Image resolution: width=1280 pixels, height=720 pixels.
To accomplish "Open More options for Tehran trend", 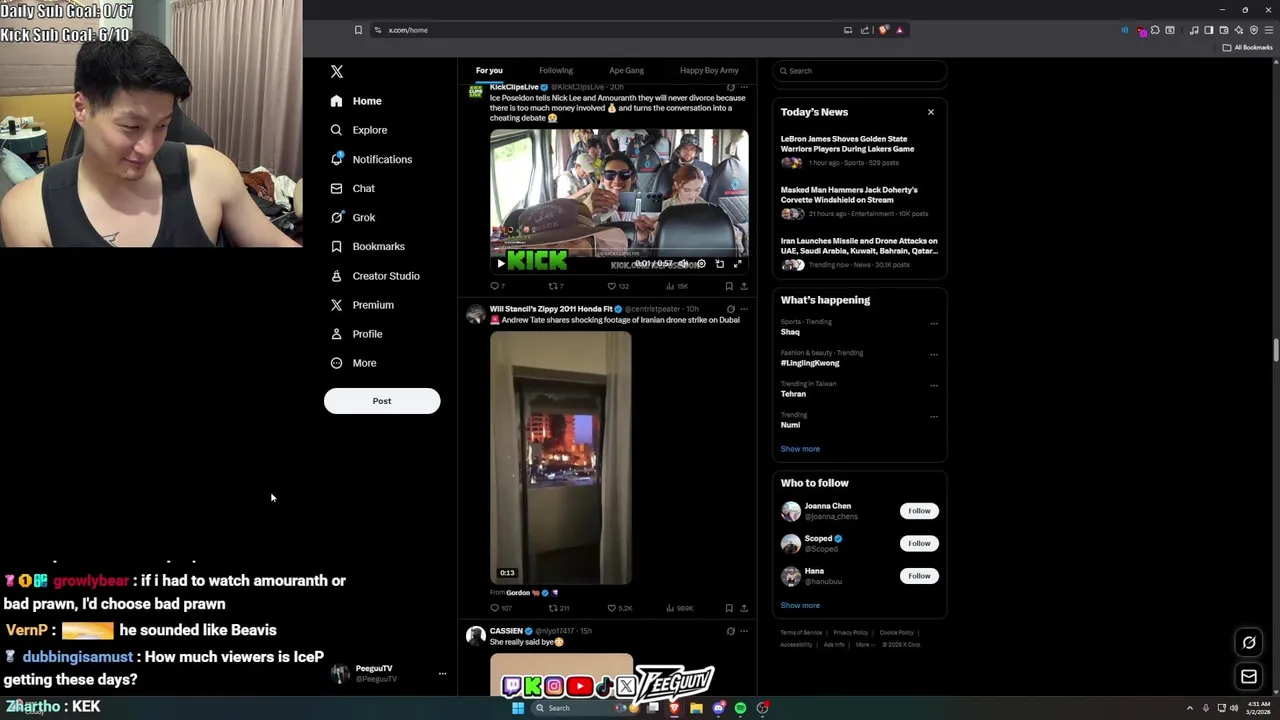I will tap(934, 385).
